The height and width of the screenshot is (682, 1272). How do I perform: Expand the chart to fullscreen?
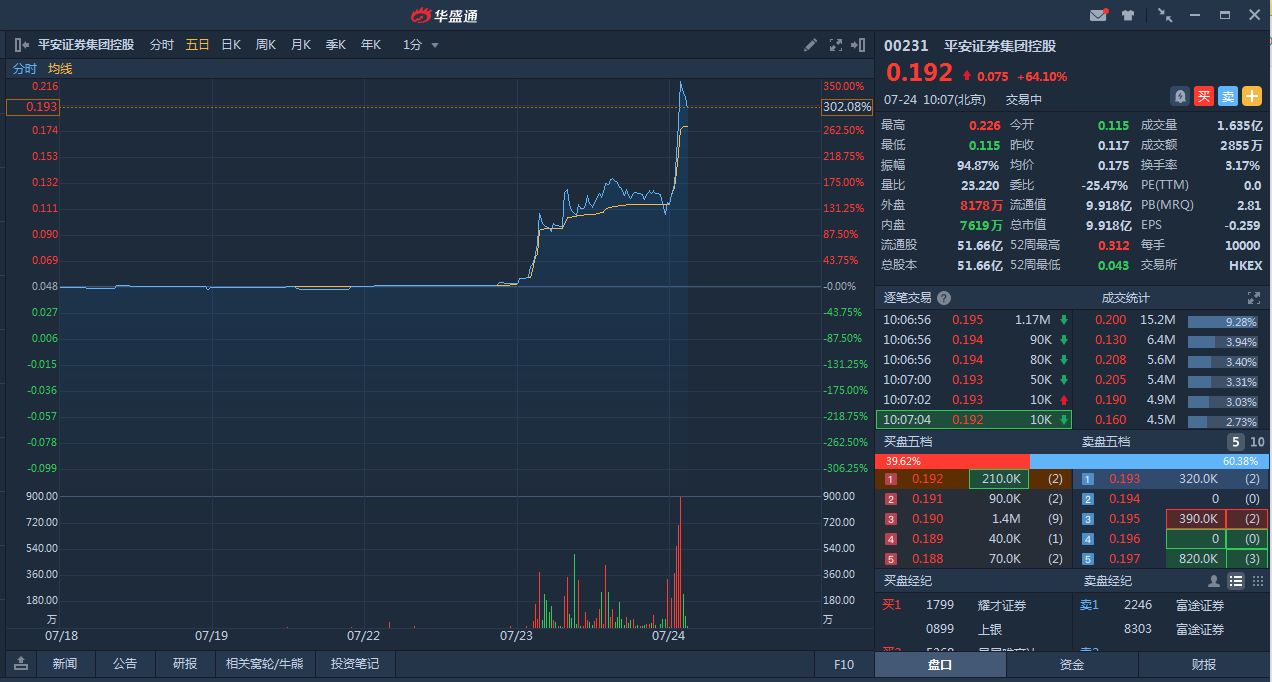coord(836,45)
